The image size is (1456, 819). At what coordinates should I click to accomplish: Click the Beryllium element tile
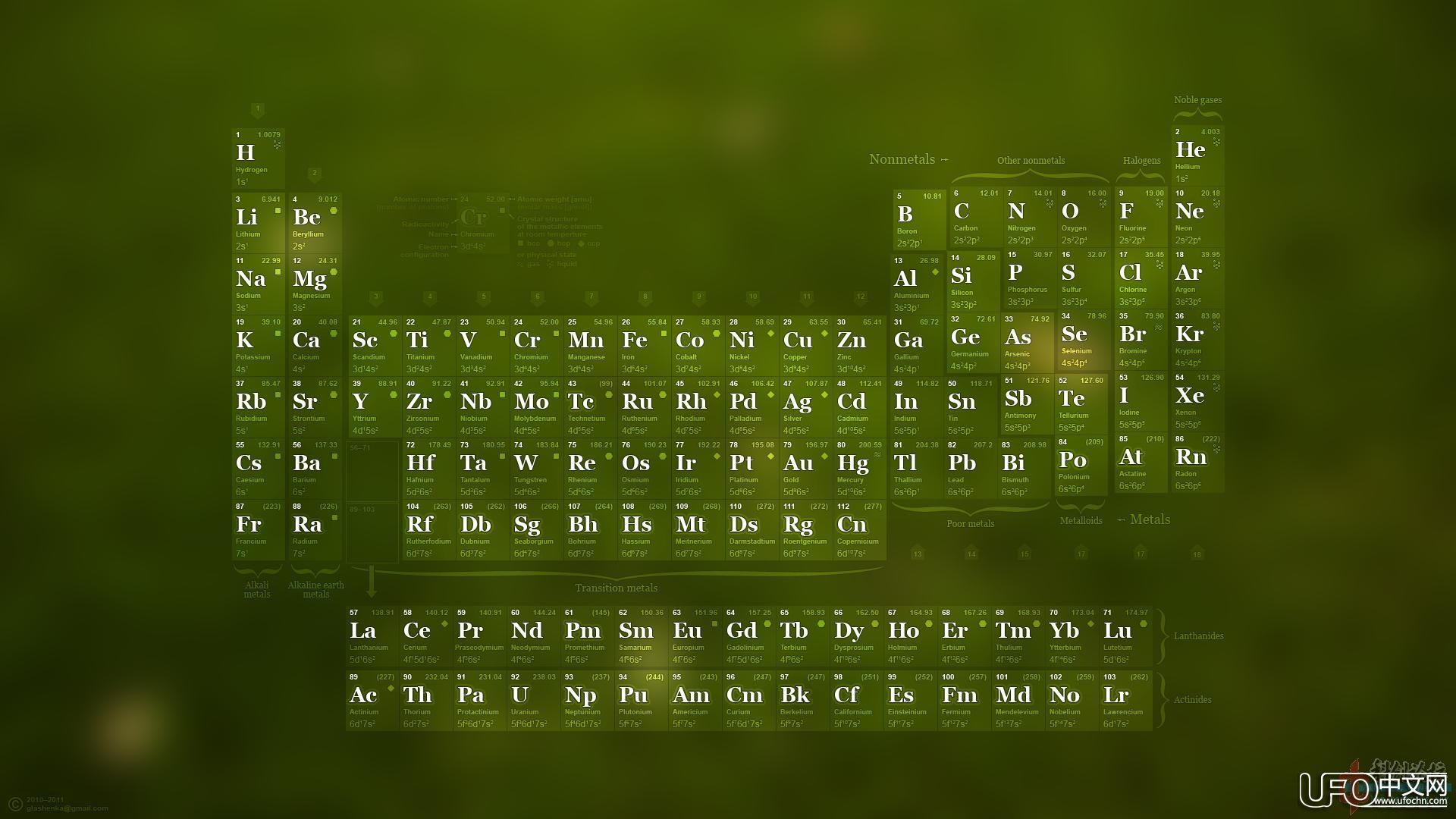click(x=314, y=222)
